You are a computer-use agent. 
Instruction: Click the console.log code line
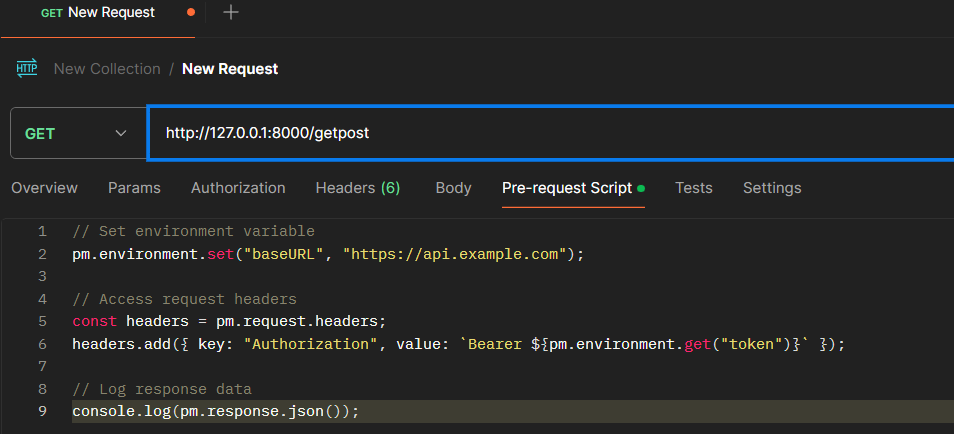point(215,411)
